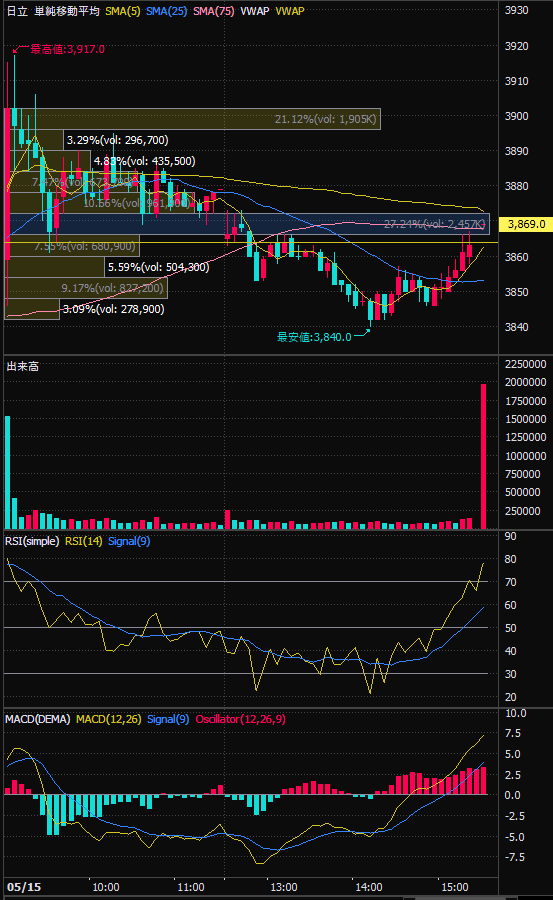Click the current price tag 3,869.0
Viewport: 553px width, 900px height.
(526, 224)
